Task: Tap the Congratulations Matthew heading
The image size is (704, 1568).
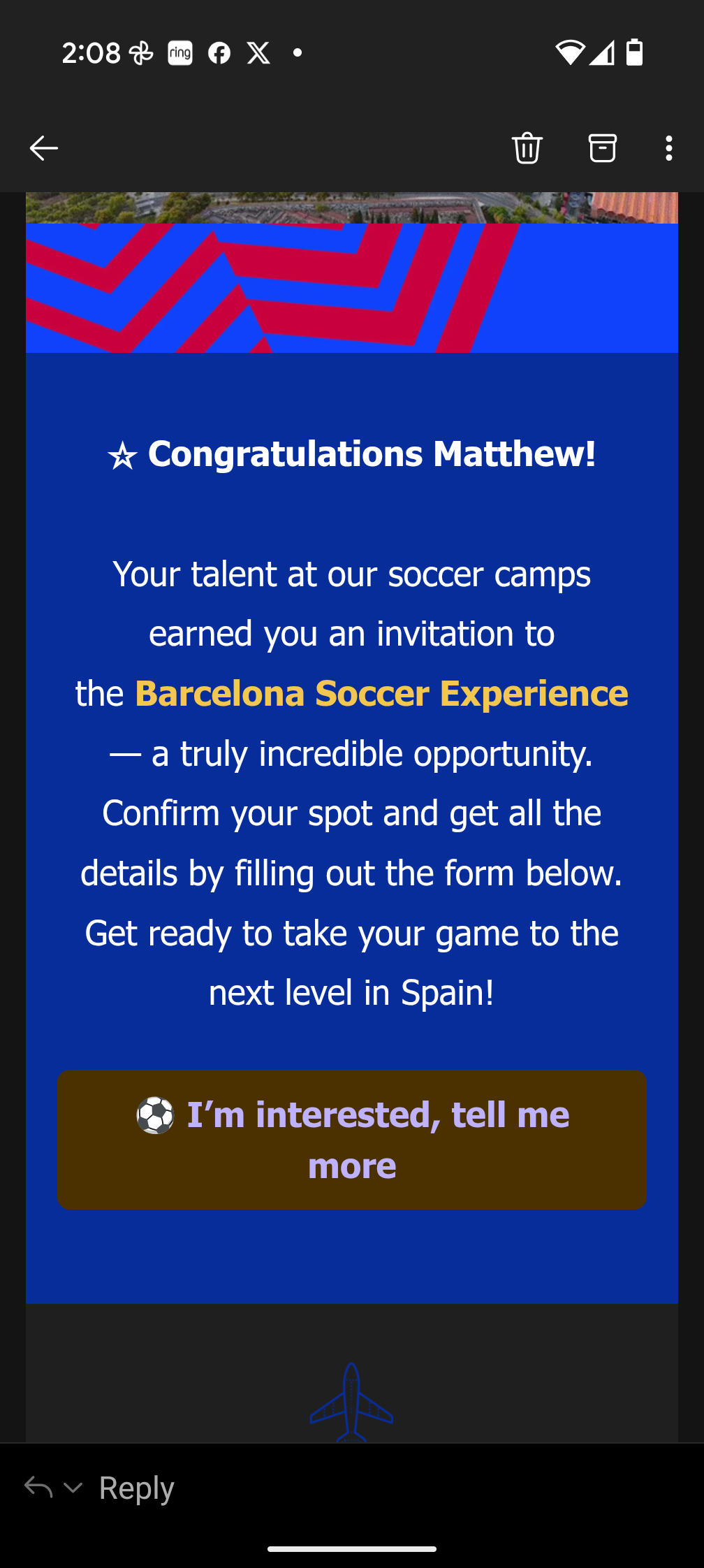Action: 351,455
